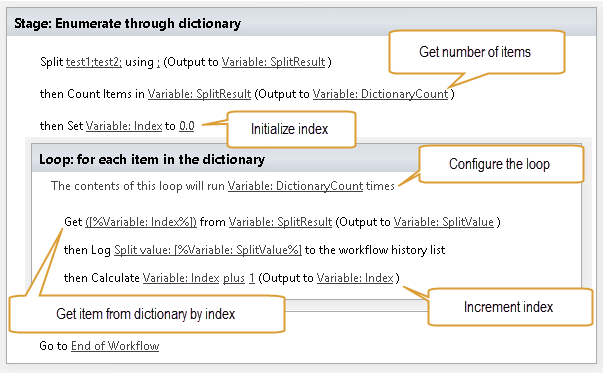Click 'Variable: DictionaryCount' in loop run times

pyautogui.click(x=295, y=186)
